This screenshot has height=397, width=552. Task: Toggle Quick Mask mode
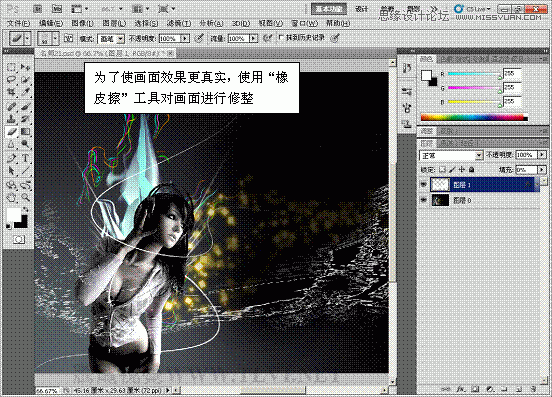(x=19, y=240)
